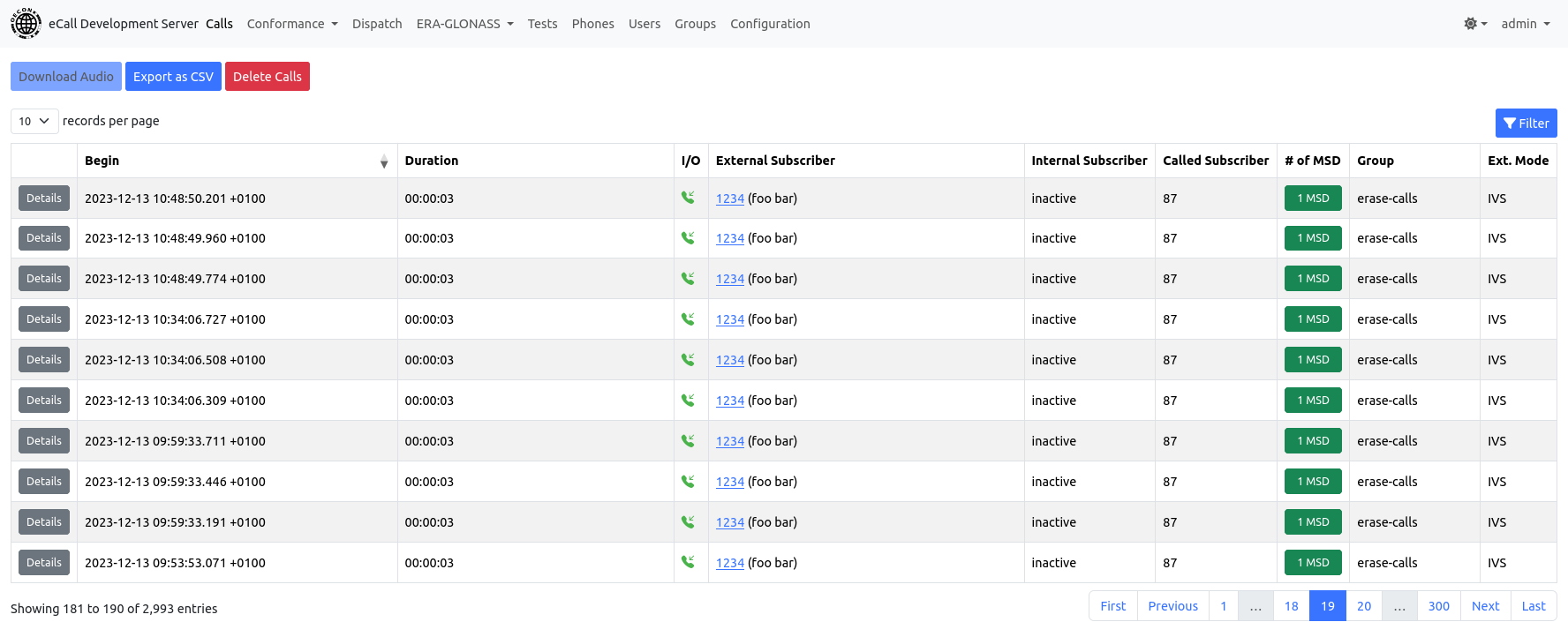This screenshot has width=1568, height=637.
Task: Go to the Dispatch page
Action: (377, 24)
